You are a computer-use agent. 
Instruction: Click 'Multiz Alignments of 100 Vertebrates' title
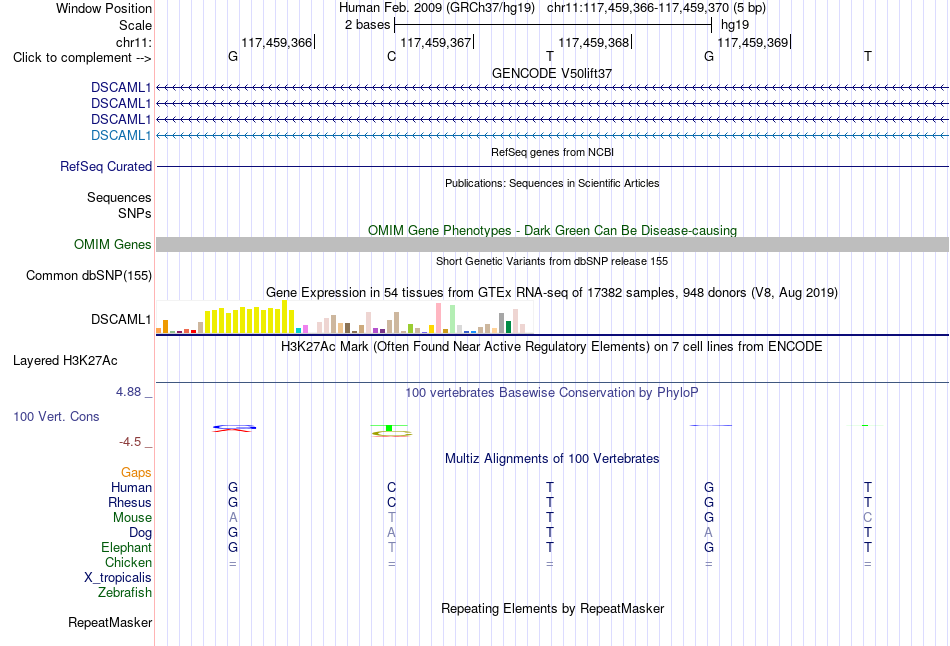coord(552,459)
